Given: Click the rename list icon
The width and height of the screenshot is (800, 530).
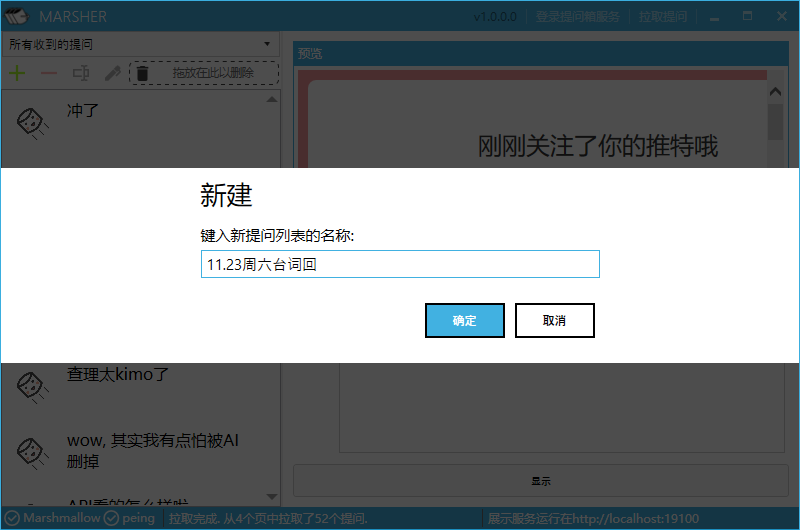Looking at the screenshot, I should click(x=81, y=73).
